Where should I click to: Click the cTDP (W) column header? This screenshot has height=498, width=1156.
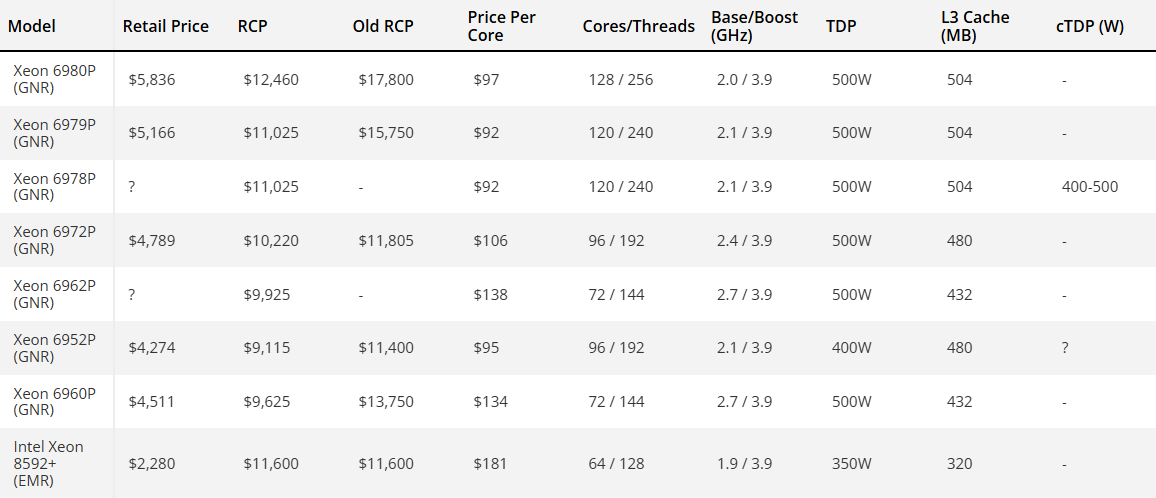click(x=1090, y=26)
